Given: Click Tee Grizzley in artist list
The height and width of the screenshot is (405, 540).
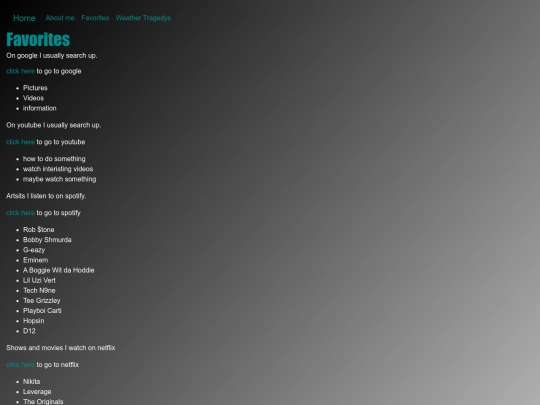Looking at the screenshot, I should [x=42, y=301].
